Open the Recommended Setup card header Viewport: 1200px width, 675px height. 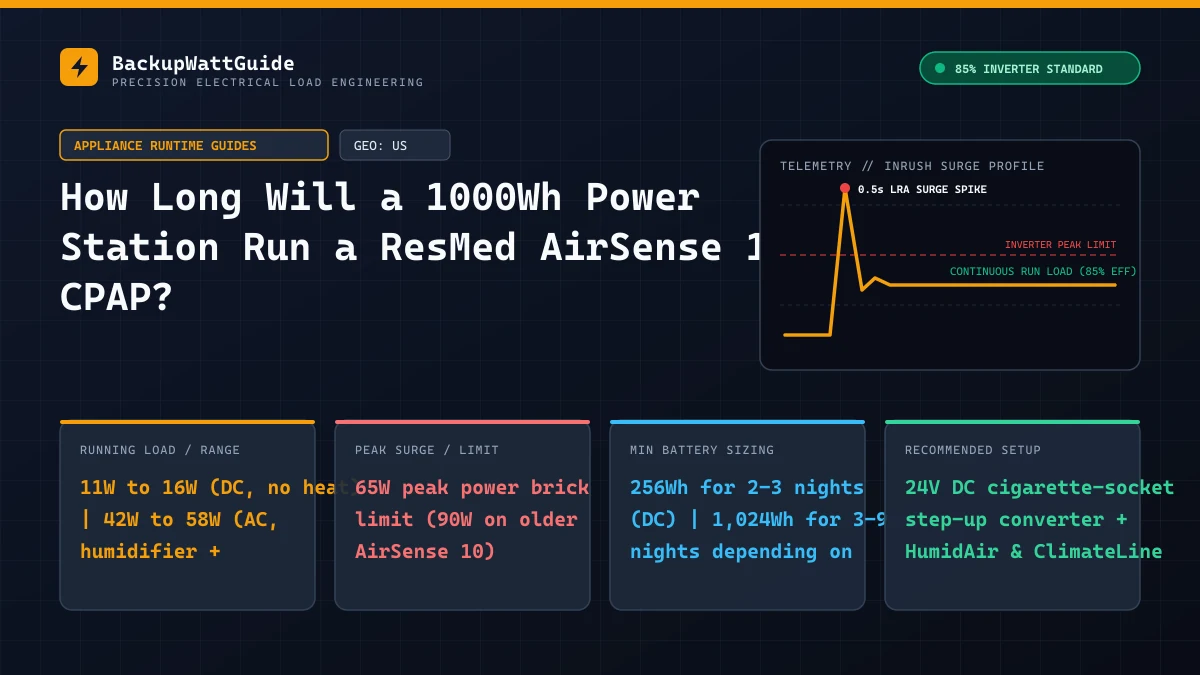click(973, 450)
